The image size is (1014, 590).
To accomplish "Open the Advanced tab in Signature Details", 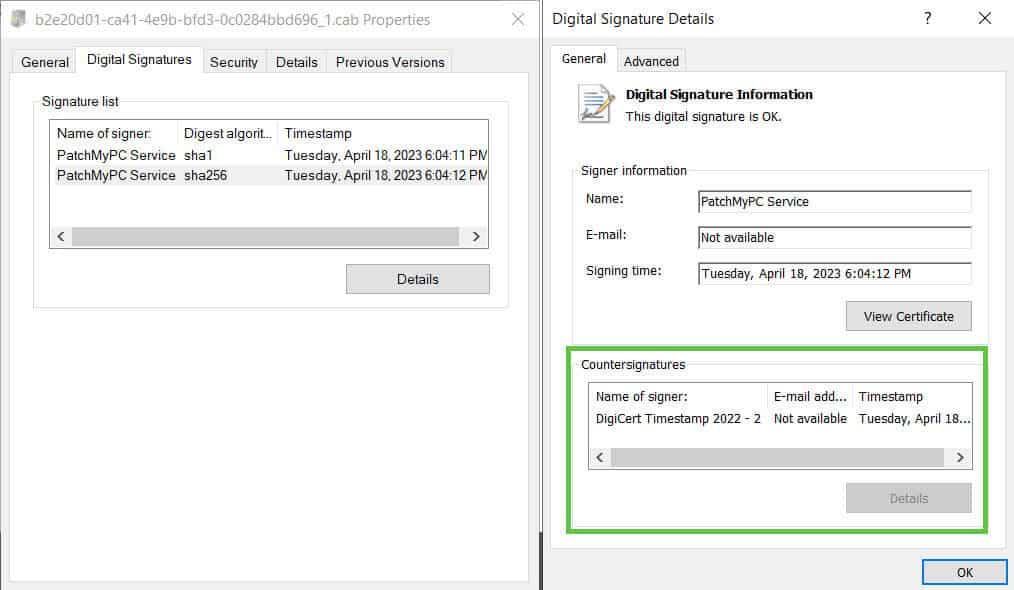I will coord(651,61).
